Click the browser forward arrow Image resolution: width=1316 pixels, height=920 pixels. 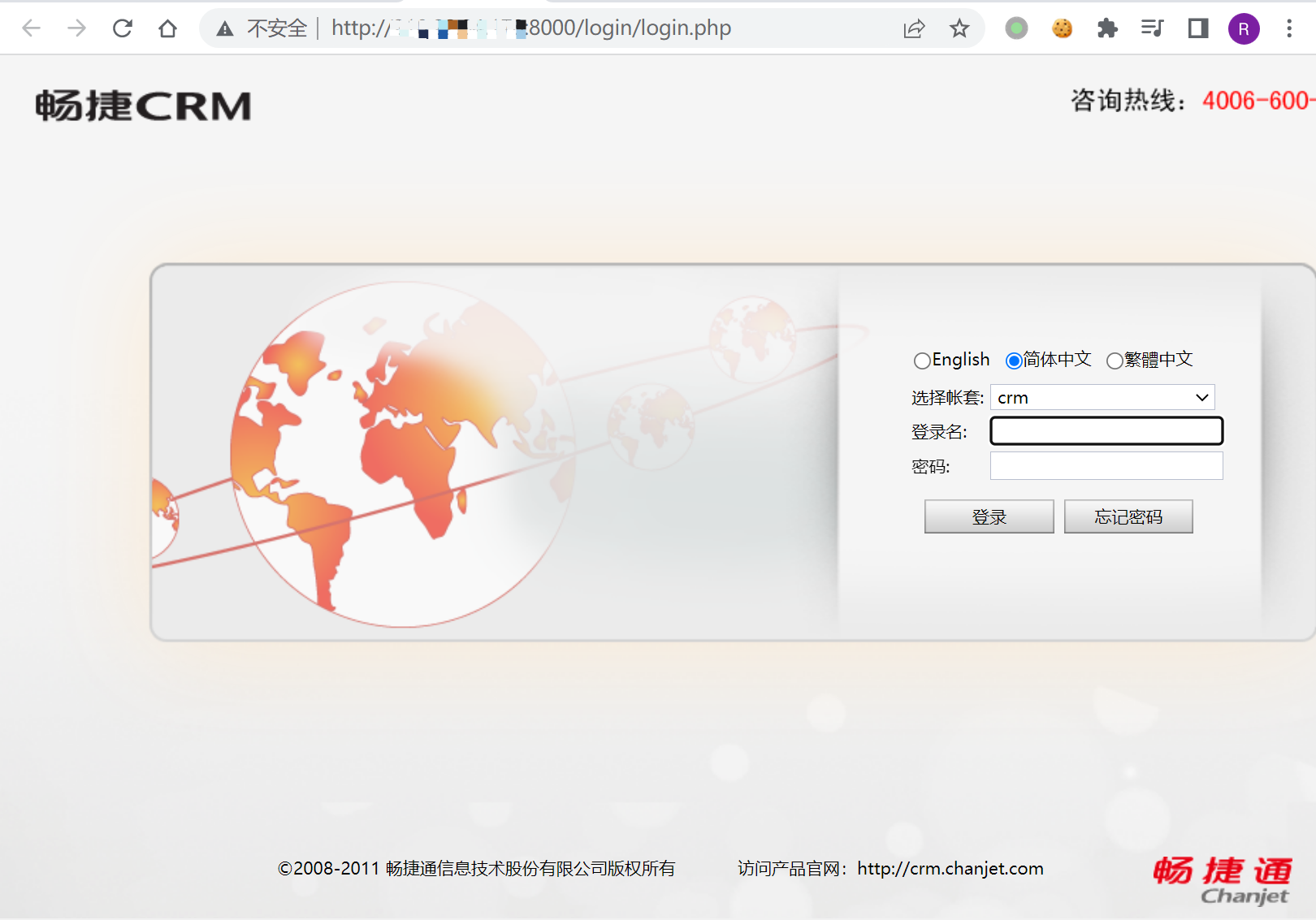click(x=76, y=28)
